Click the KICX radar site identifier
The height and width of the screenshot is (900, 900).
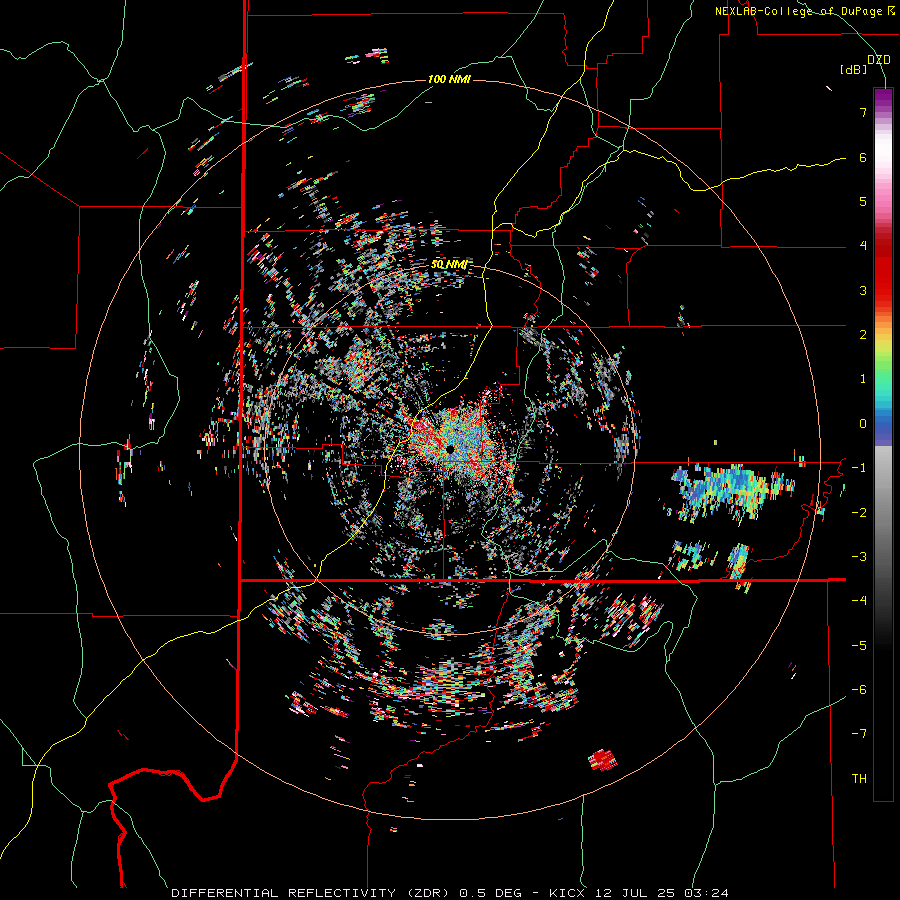point(567,893)
